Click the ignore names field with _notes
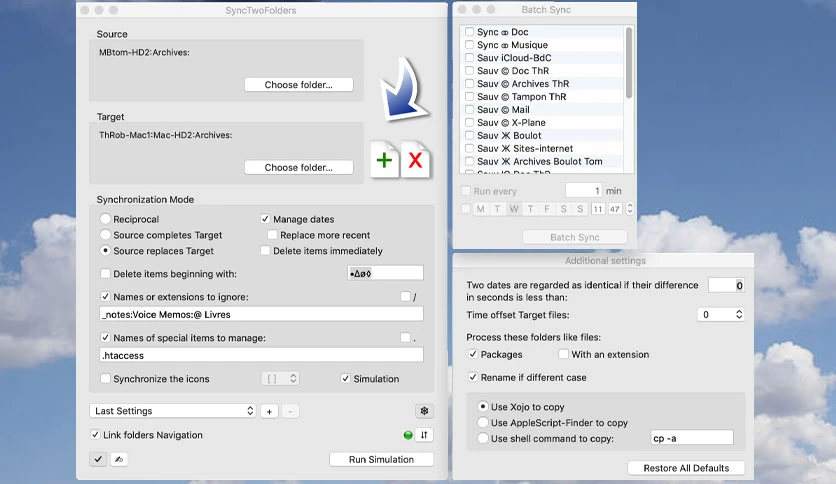Screen dimensions: 836x484 point(262,314)
